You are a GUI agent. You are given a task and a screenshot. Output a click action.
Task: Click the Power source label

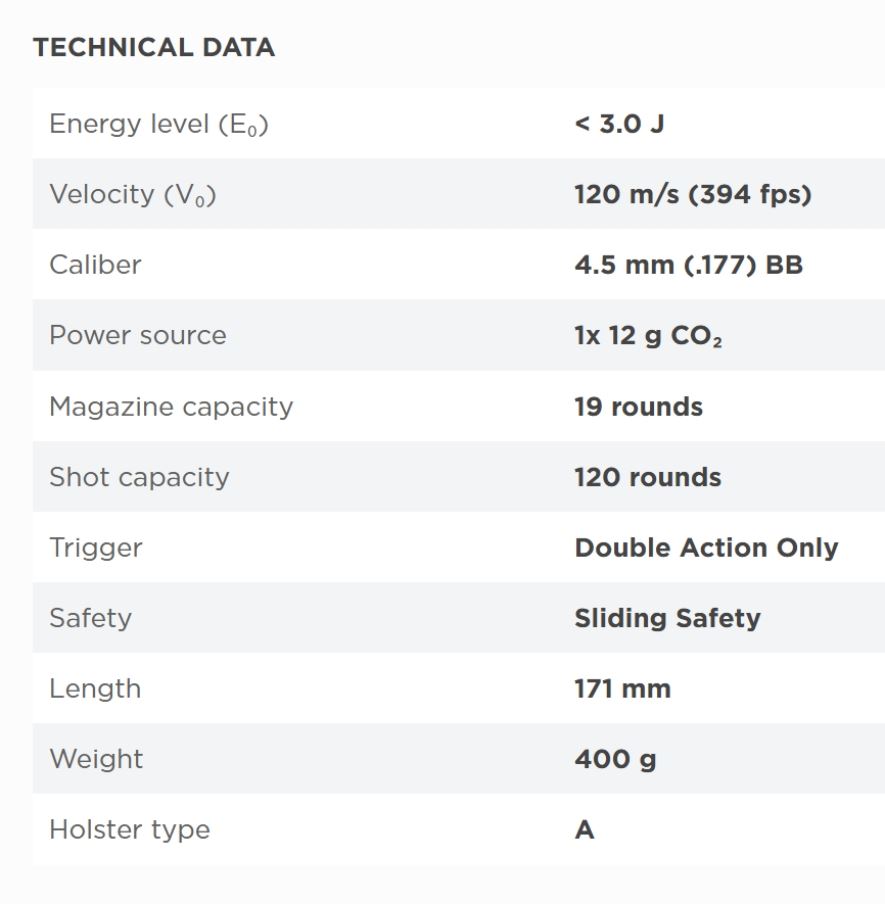click(x=138, y=335)
